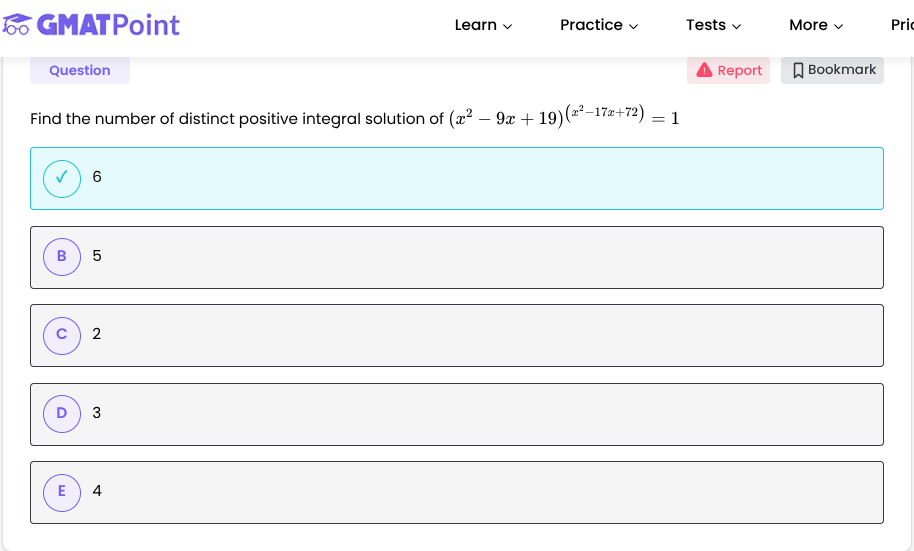
Task: Select option C circle badge
Action: [x=62, y=334]
